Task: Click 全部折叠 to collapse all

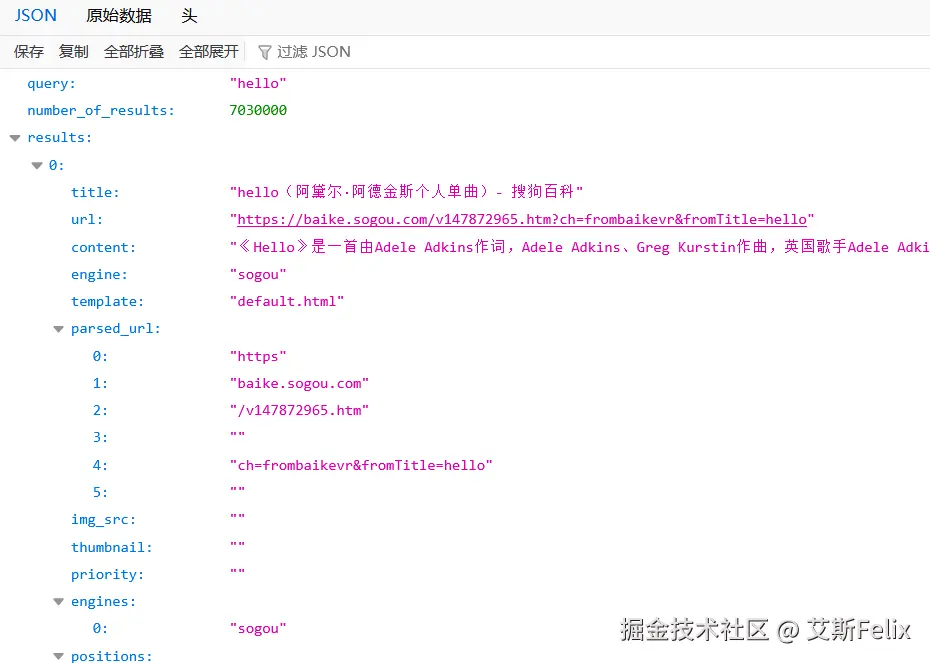Action: click(x=133, y=52)
